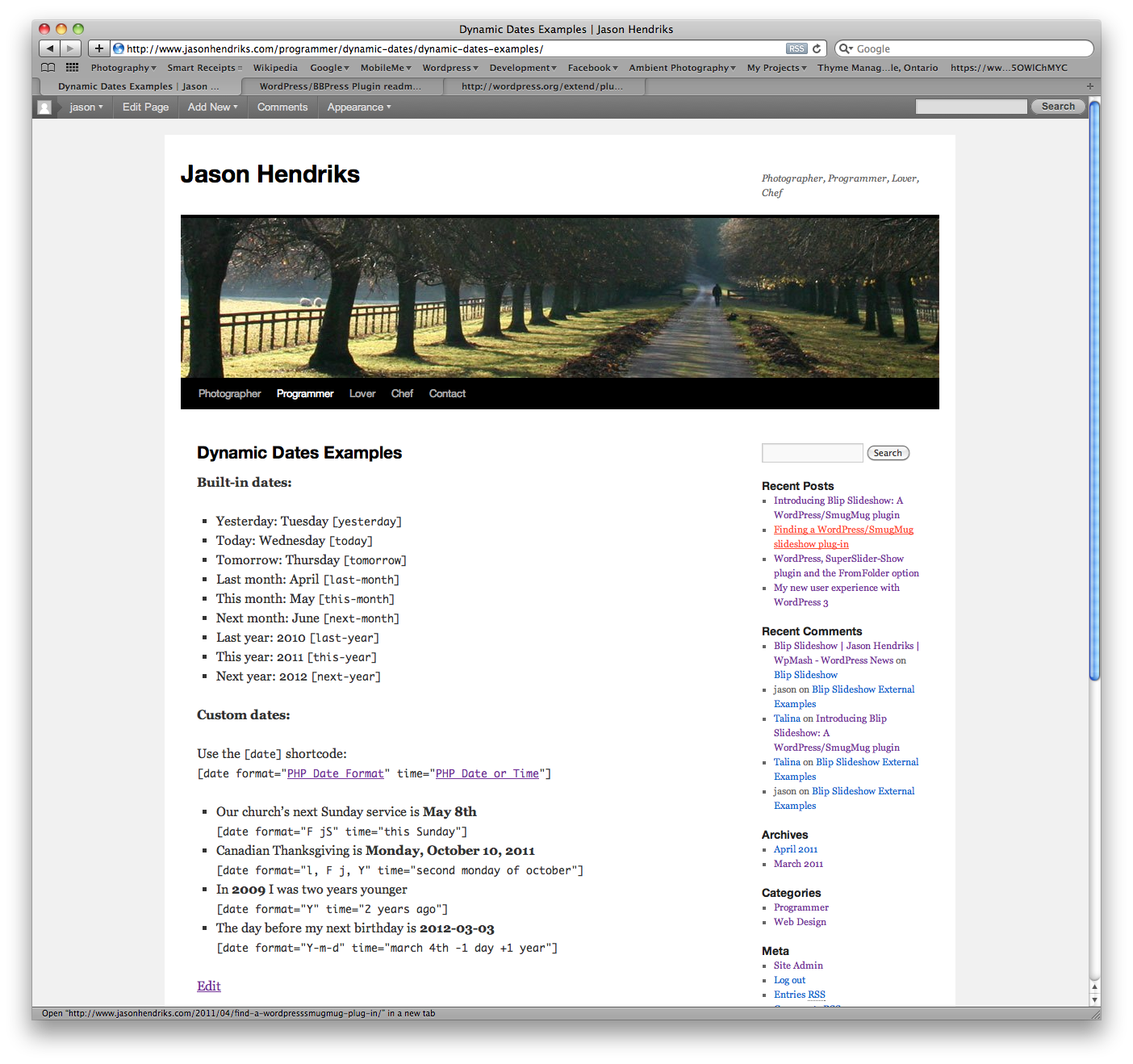Switch to WordPress/BBPress Plugin readme tab
Viewport: 1133px width, 1064px height.
(x=341, y=86)
